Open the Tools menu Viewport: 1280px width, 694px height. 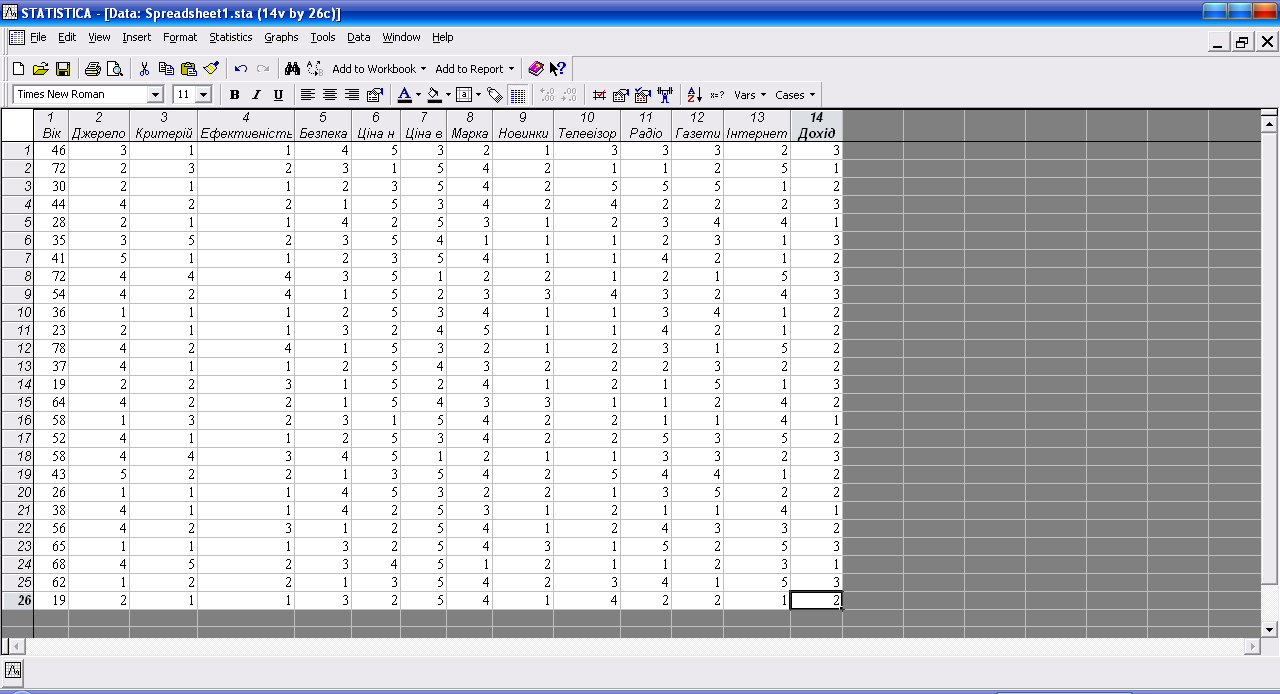(323, 37)
